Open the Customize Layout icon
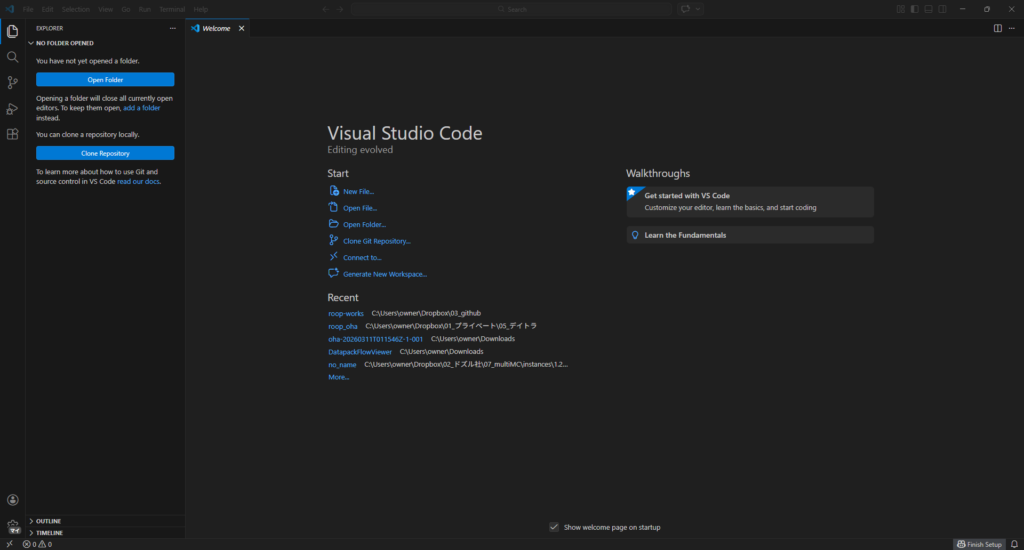1024x550 pixels. click(901, 9)
